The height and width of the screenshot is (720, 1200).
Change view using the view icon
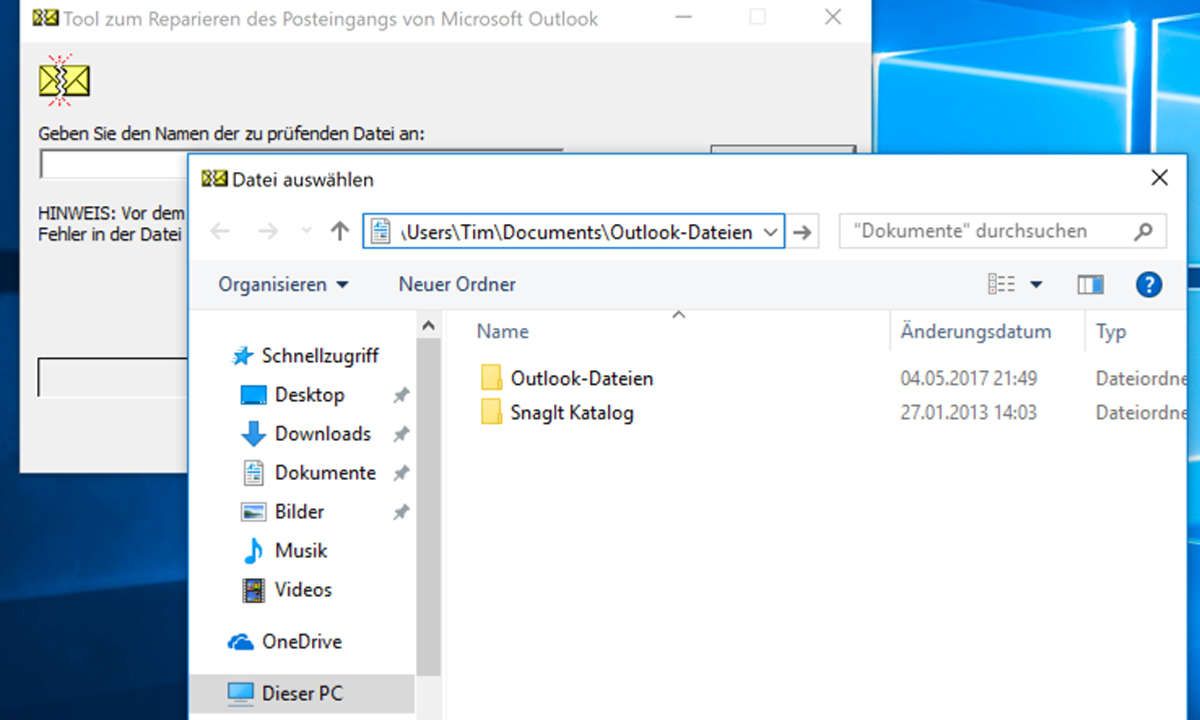pos(1001,285)
